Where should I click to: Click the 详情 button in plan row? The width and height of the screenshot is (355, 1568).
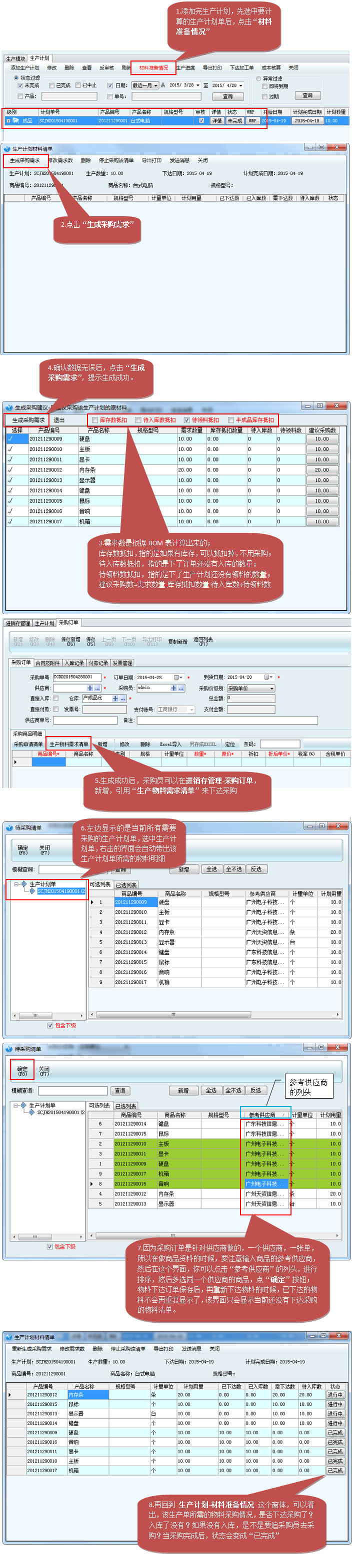pyautogui.click(x=216, y=120)
